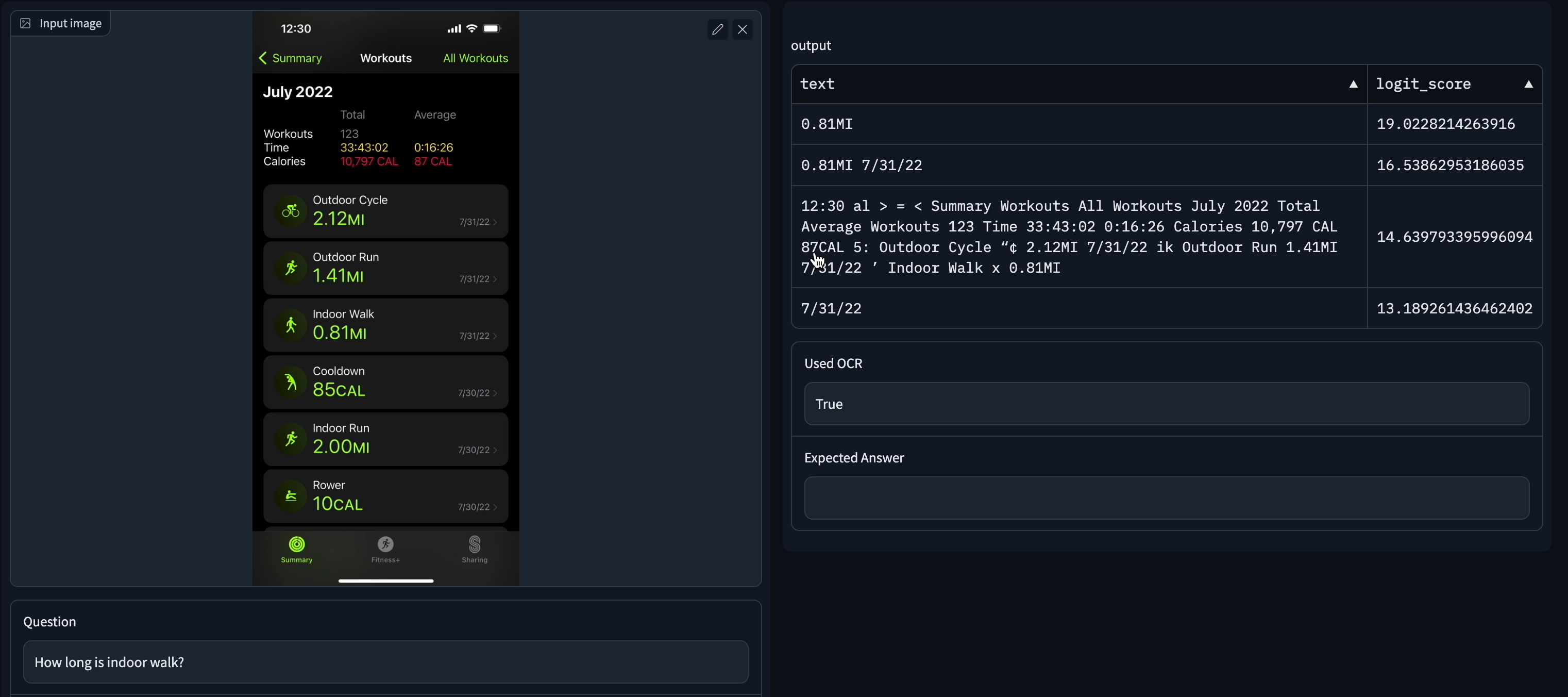Click the 85CAL Cooldown value
The width and height of the screenshot is (1568, 697).
(x=339, y=390)
